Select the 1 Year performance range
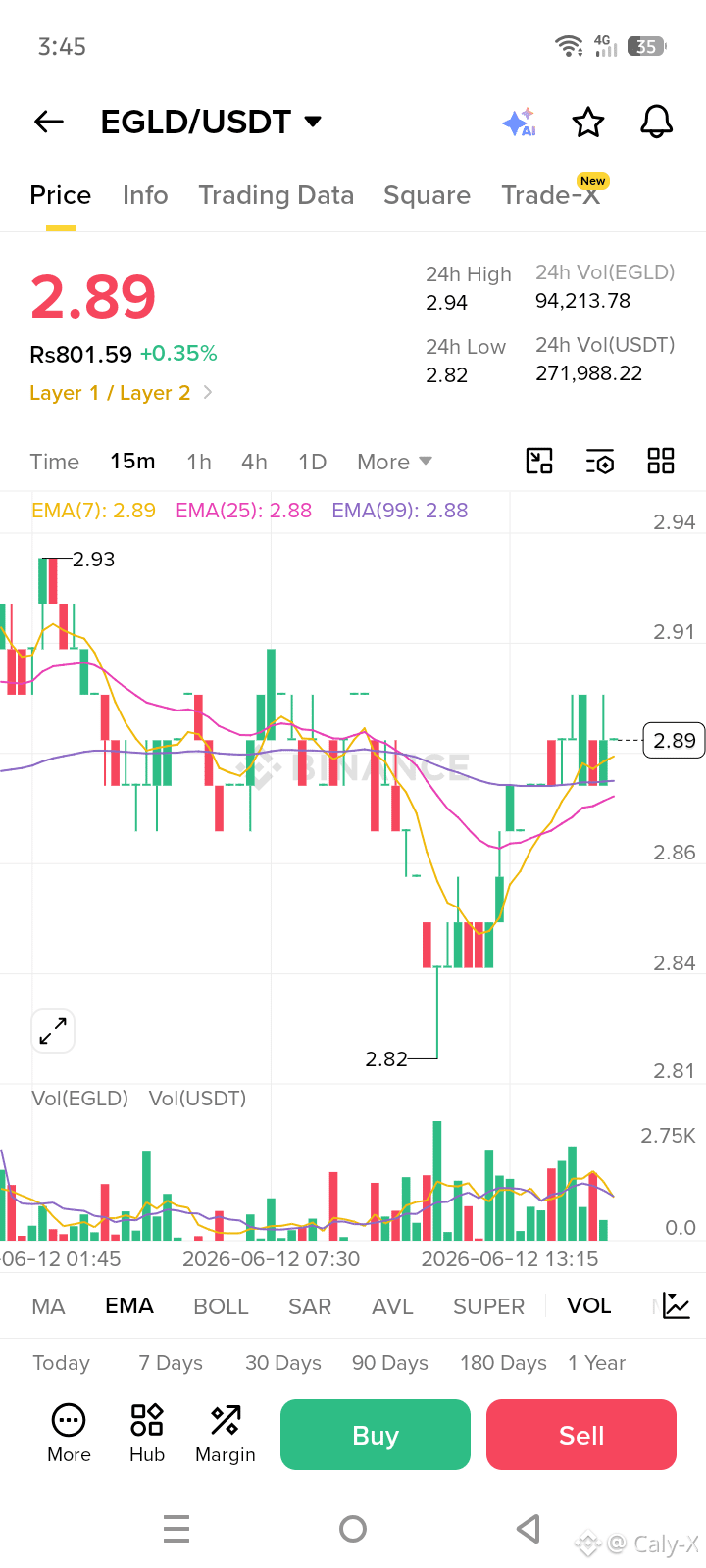706x1568 pixels. click(x=597, y=1363)
